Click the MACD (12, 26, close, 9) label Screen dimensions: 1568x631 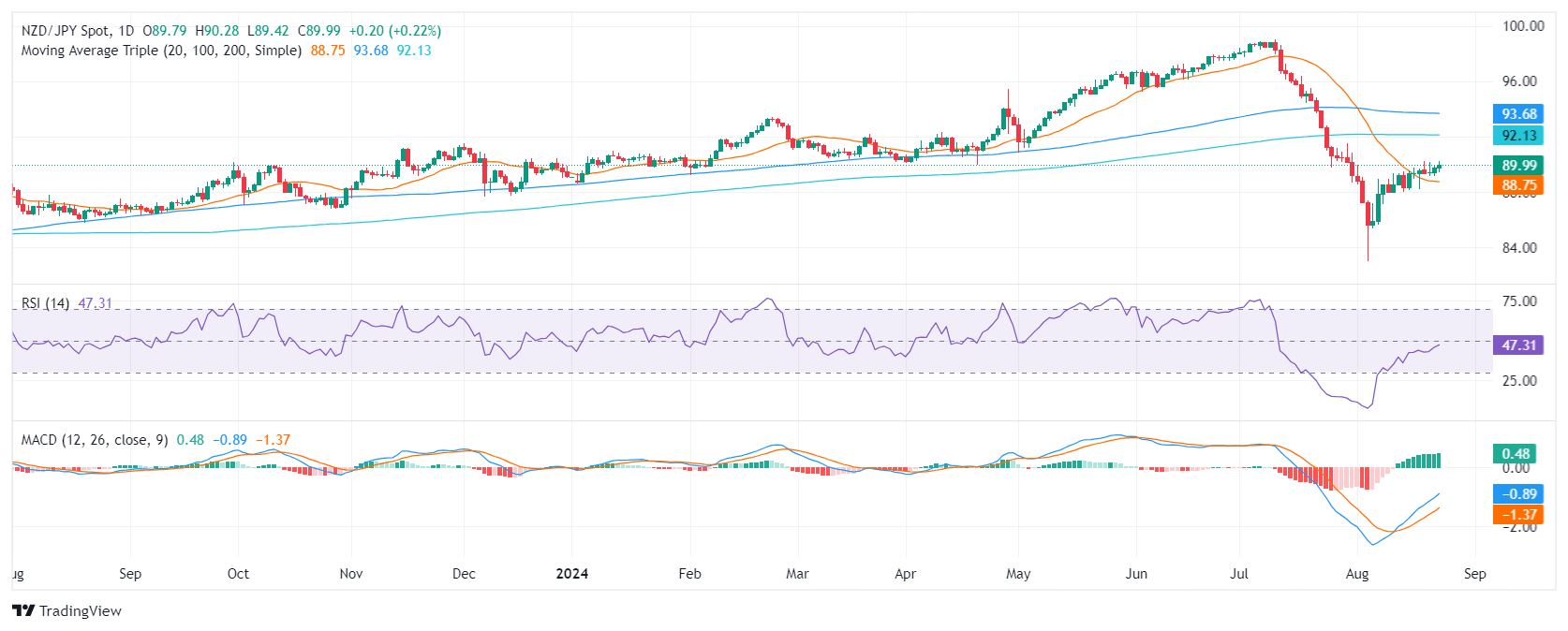[95, 440]
